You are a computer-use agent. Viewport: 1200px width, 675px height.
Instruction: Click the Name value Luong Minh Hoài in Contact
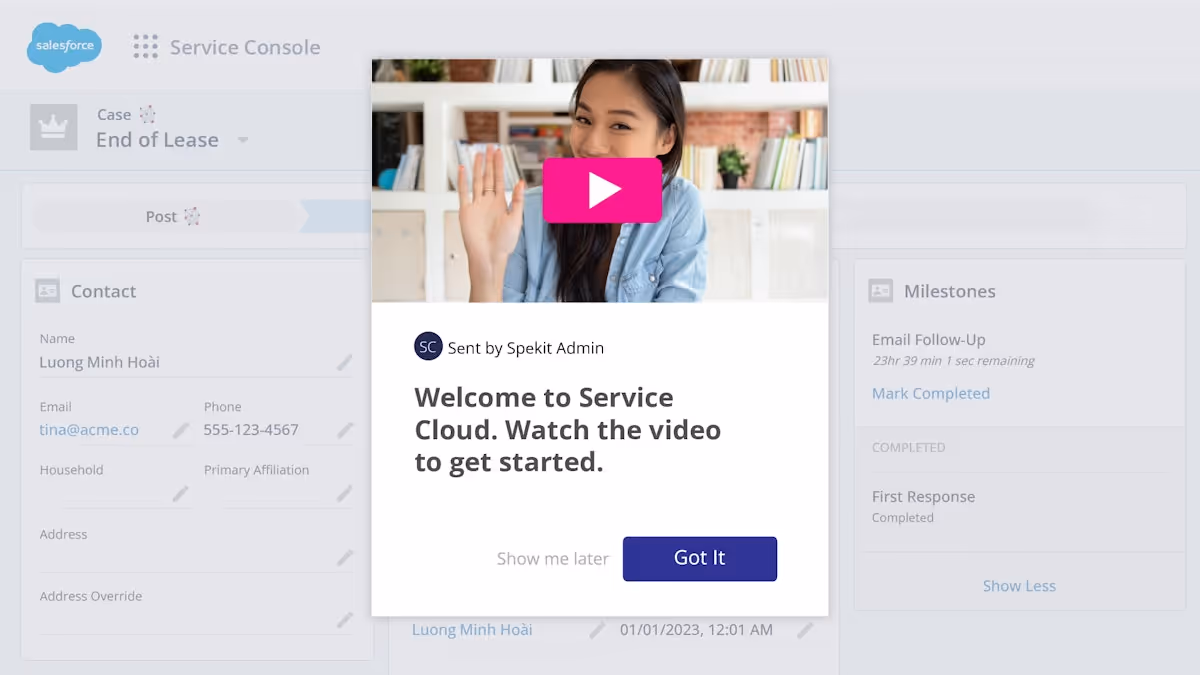point(99,362)
